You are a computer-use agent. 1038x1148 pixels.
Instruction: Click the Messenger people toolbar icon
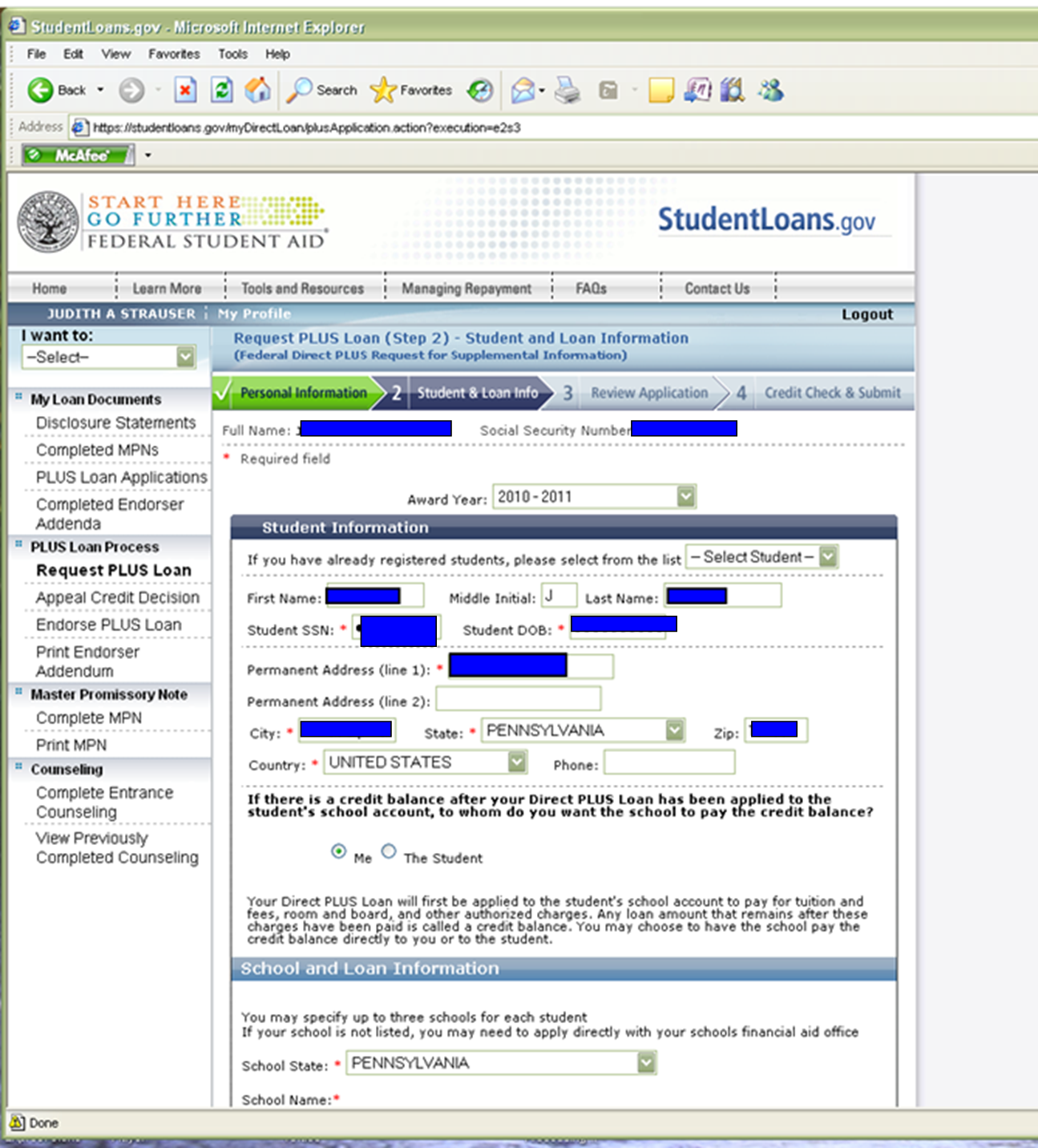point(771,90)
